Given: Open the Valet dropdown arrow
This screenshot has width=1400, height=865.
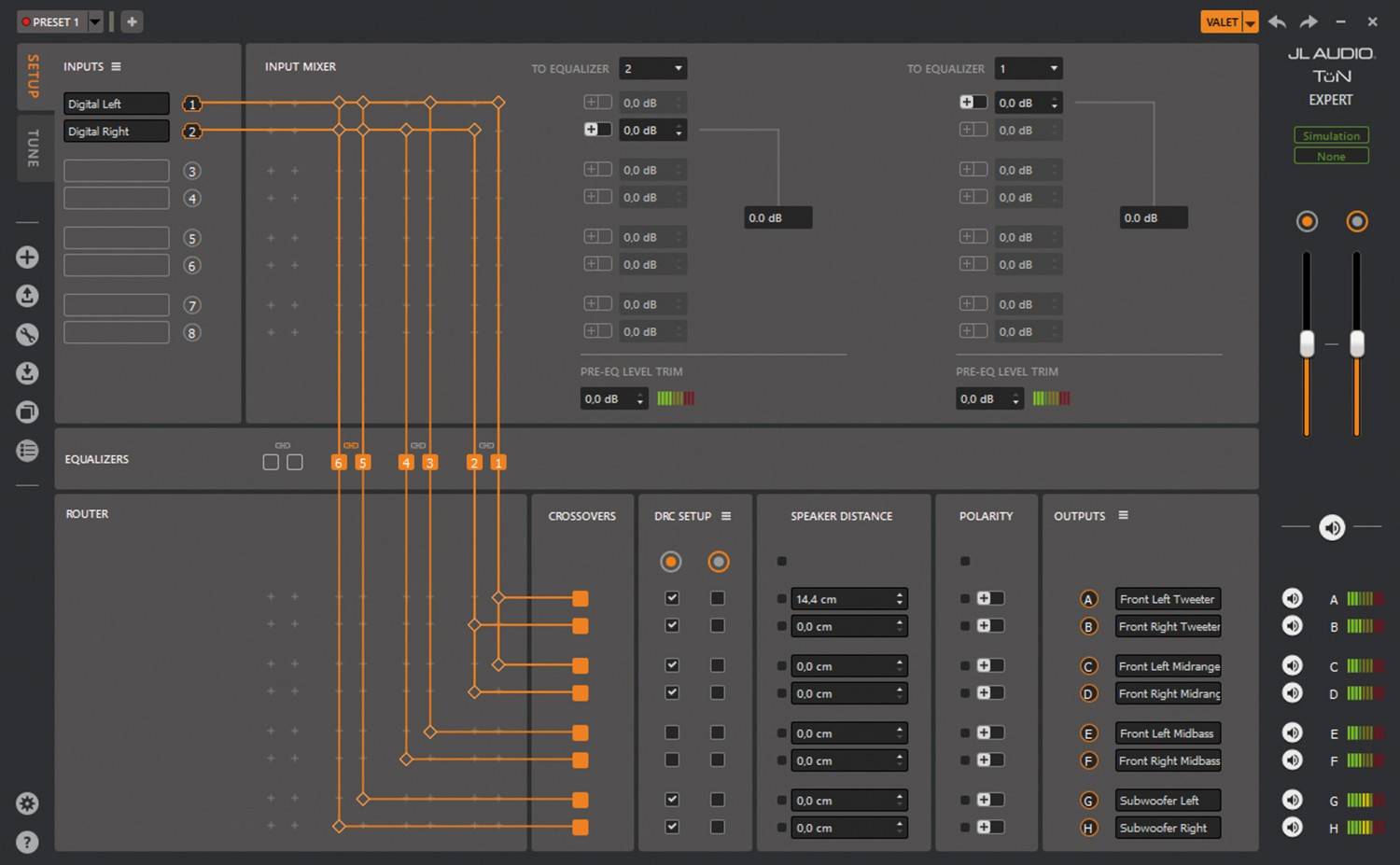Looking at the screenshot, I should pos(1251,22).
